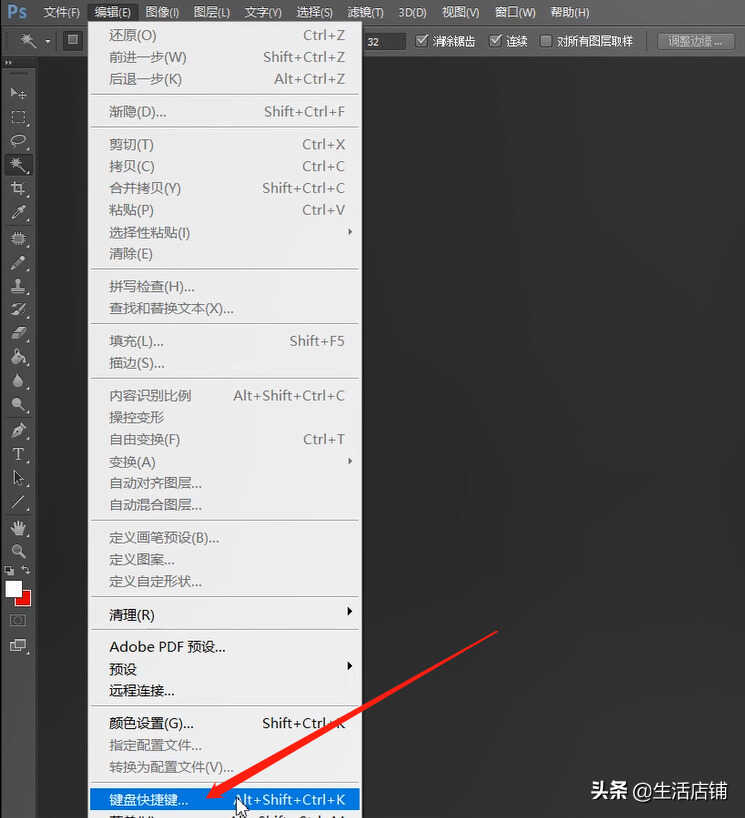The image size is (745, 818).
Task: Select the Hand tool
Action: point(18,528)
